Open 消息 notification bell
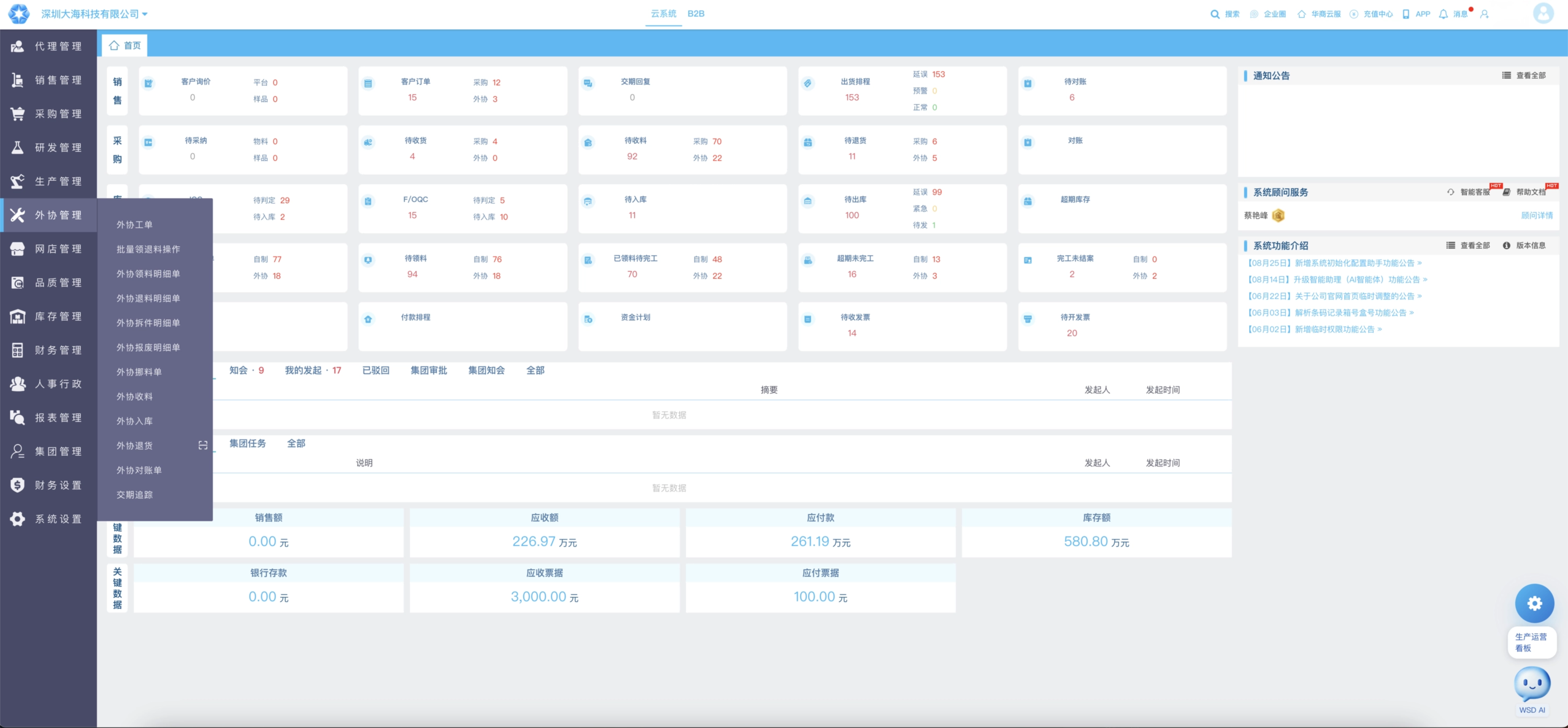The width and height of the screenshot is (1568, 728). [x=1443, y=14]
